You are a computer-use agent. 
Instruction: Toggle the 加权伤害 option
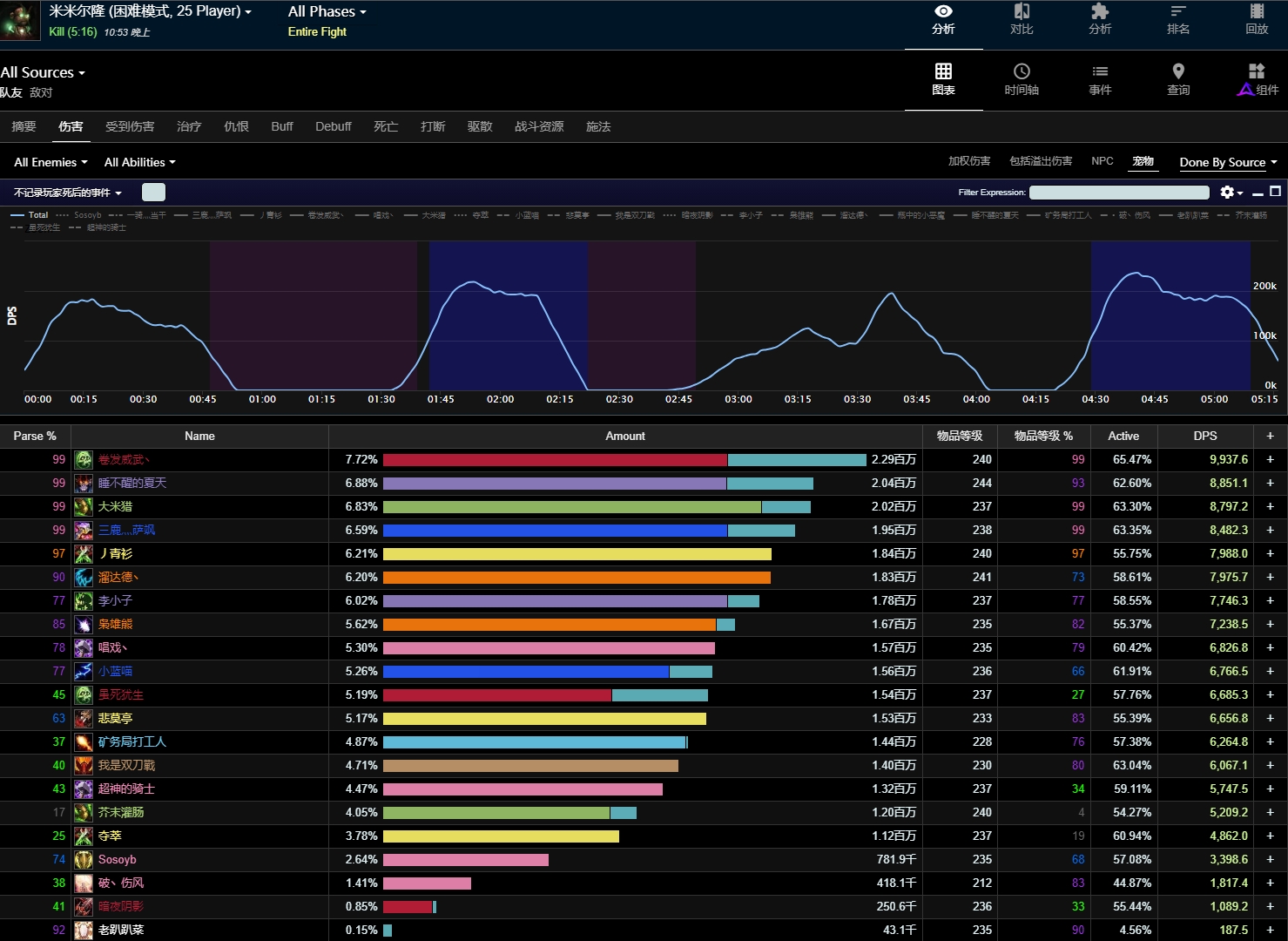tap(969, 161)
